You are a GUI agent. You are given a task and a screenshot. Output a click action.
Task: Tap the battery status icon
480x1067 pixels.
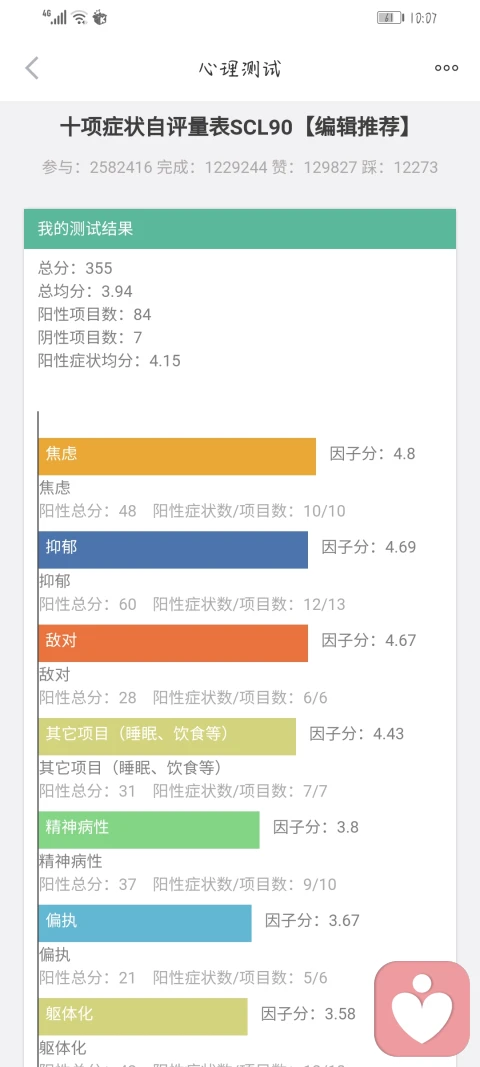tap(389, 18)
